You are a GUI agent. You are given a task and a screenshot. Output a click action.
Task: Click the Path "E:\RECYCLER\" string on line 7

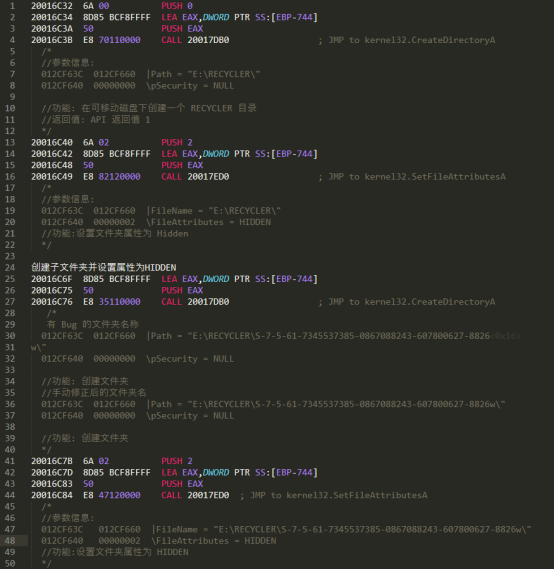click(203, 74)
